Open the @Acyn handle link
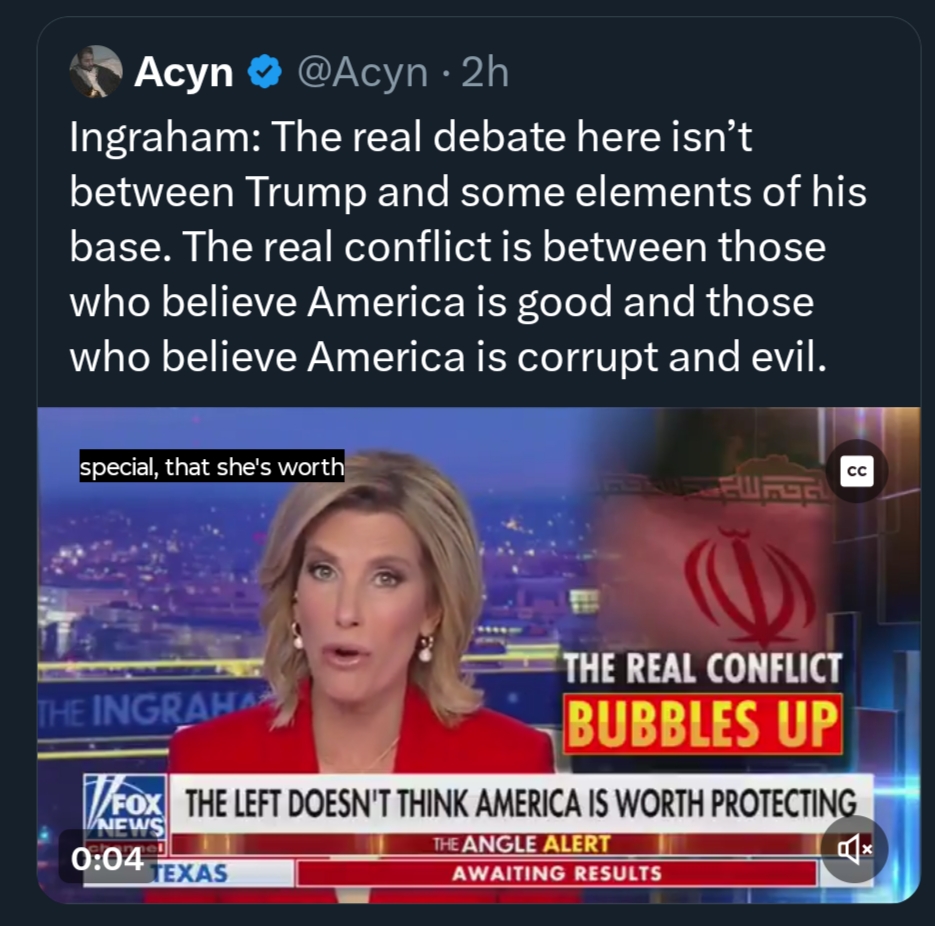 coord(363,73)
